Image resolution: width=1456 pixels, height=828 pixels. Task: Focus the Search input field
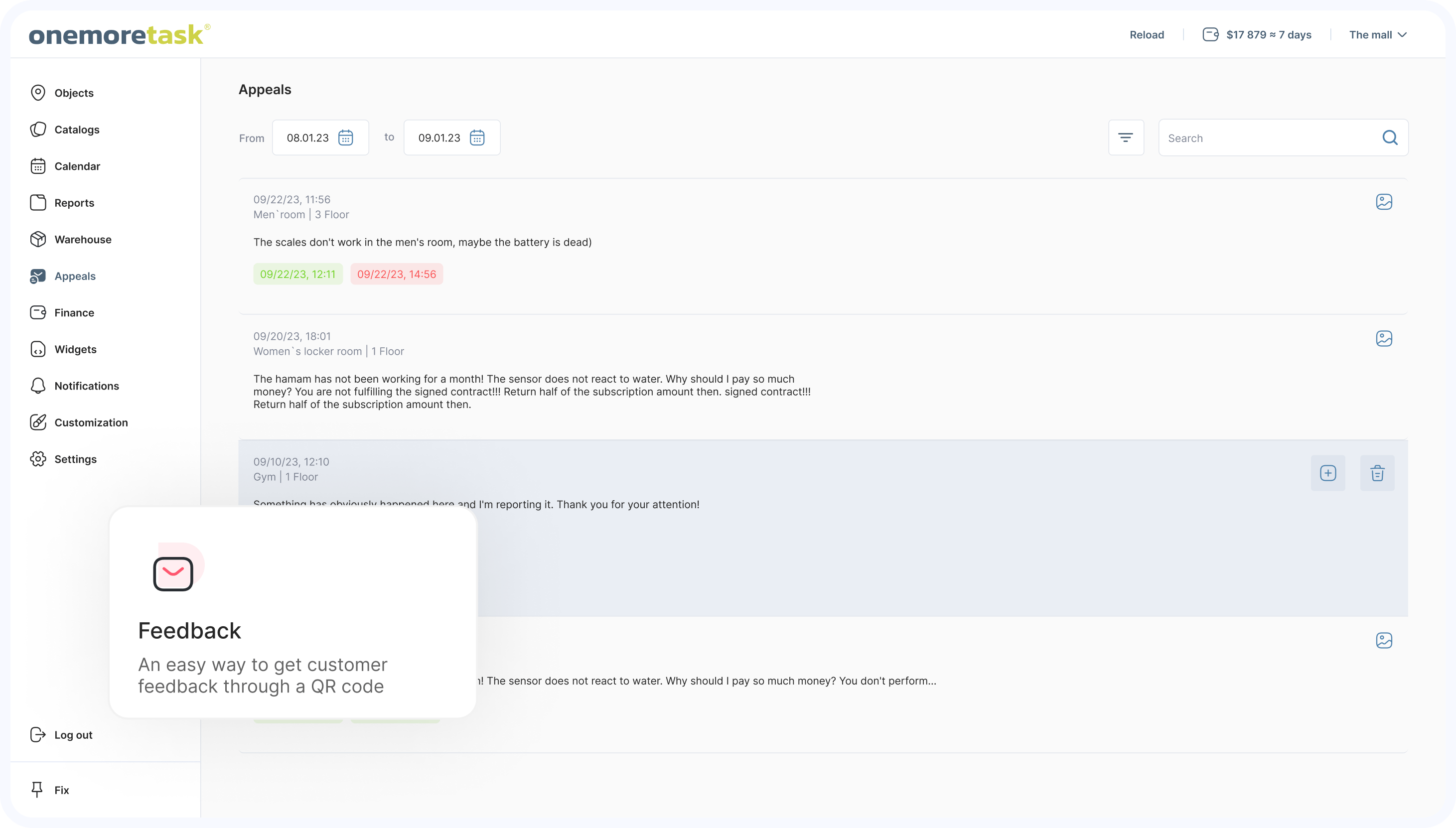click(1268, 138)
